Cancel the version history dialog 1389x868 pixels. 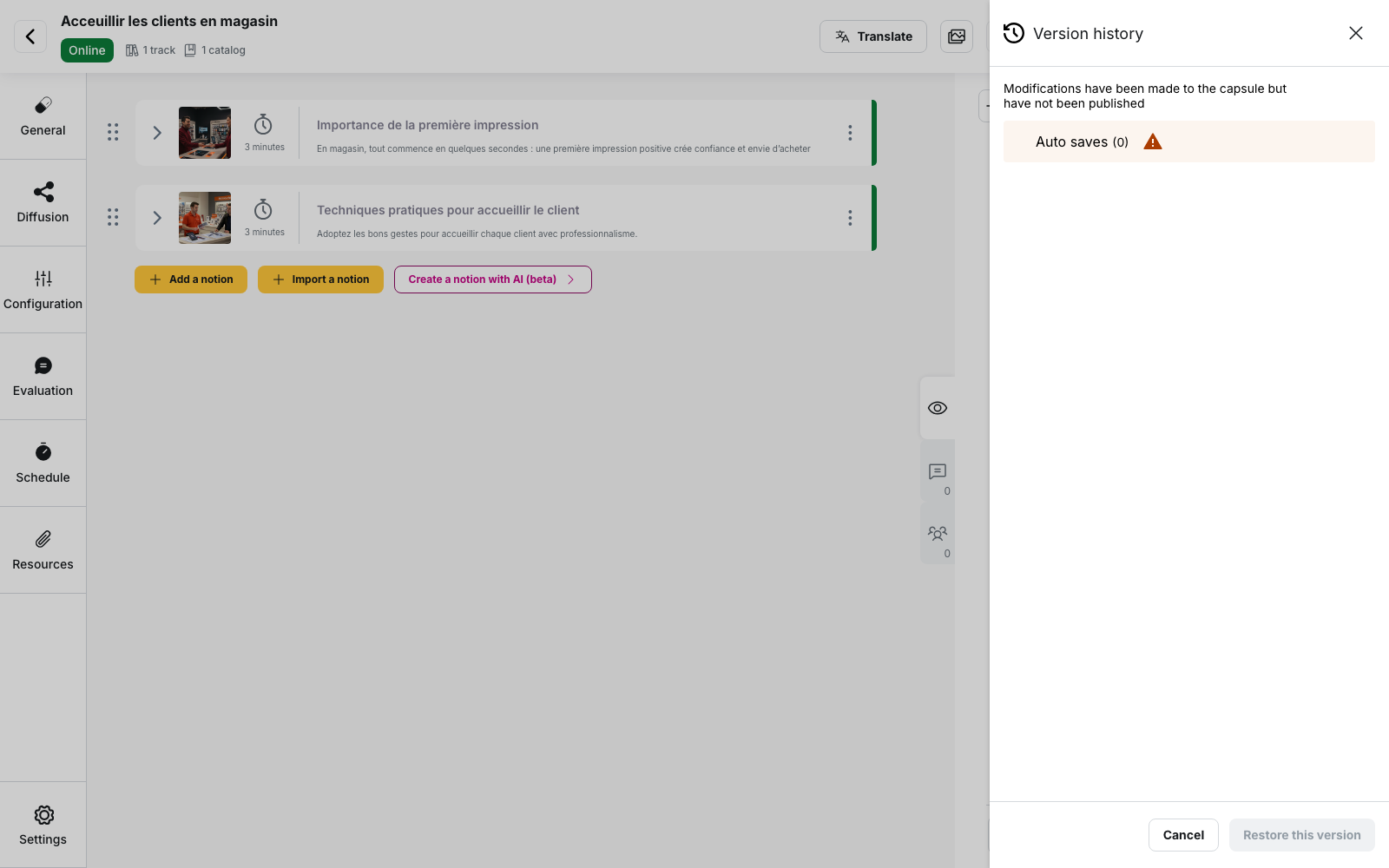[1183, 835]
